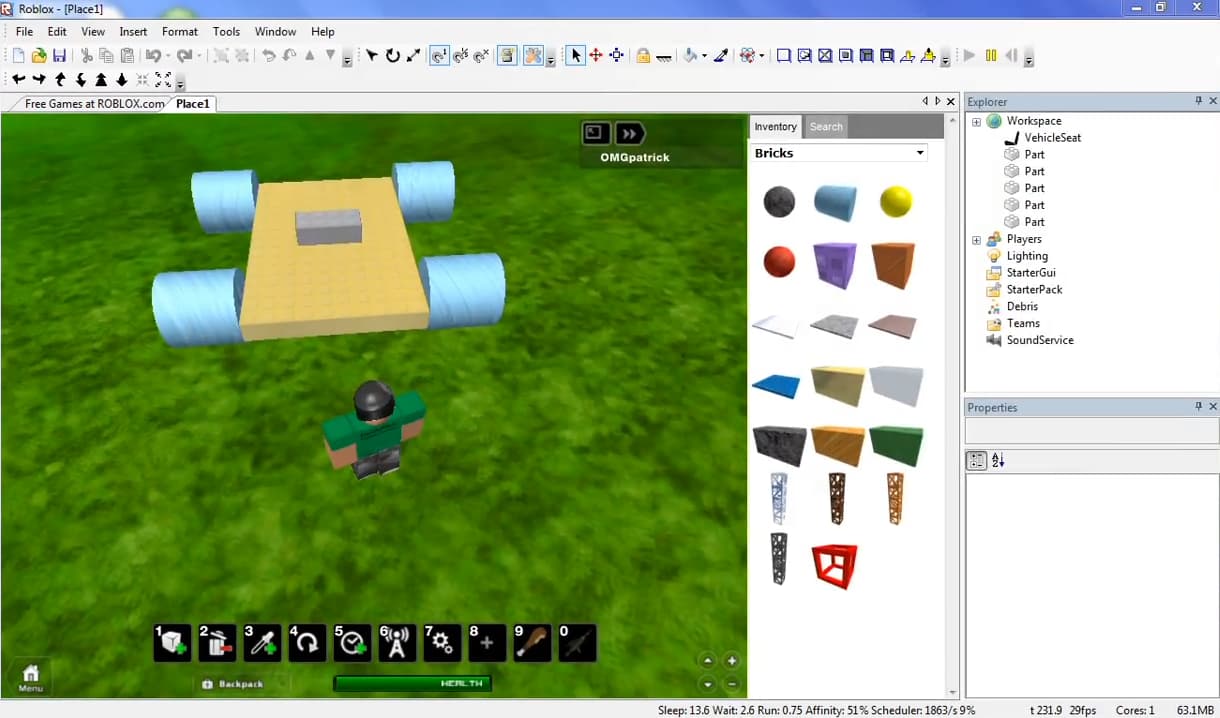Select hotbar slot 7 gears tool
The width and height of the screenshot is (1220, 718).
[x=443, y=642]
